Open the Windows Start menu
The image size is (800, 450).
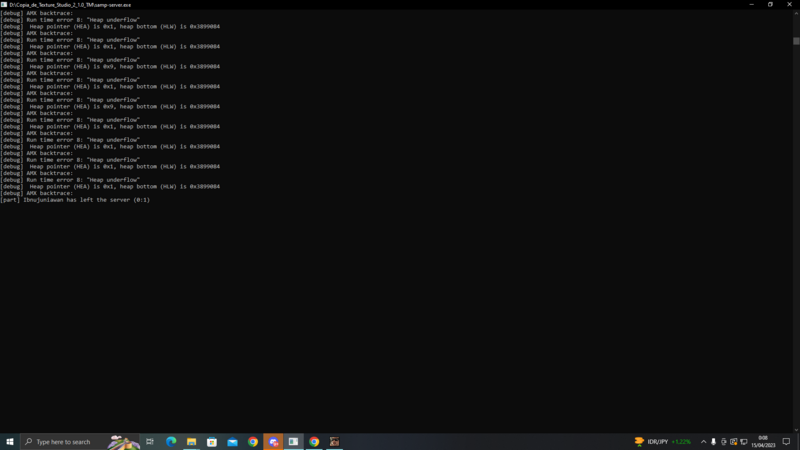tap(10, 442)
